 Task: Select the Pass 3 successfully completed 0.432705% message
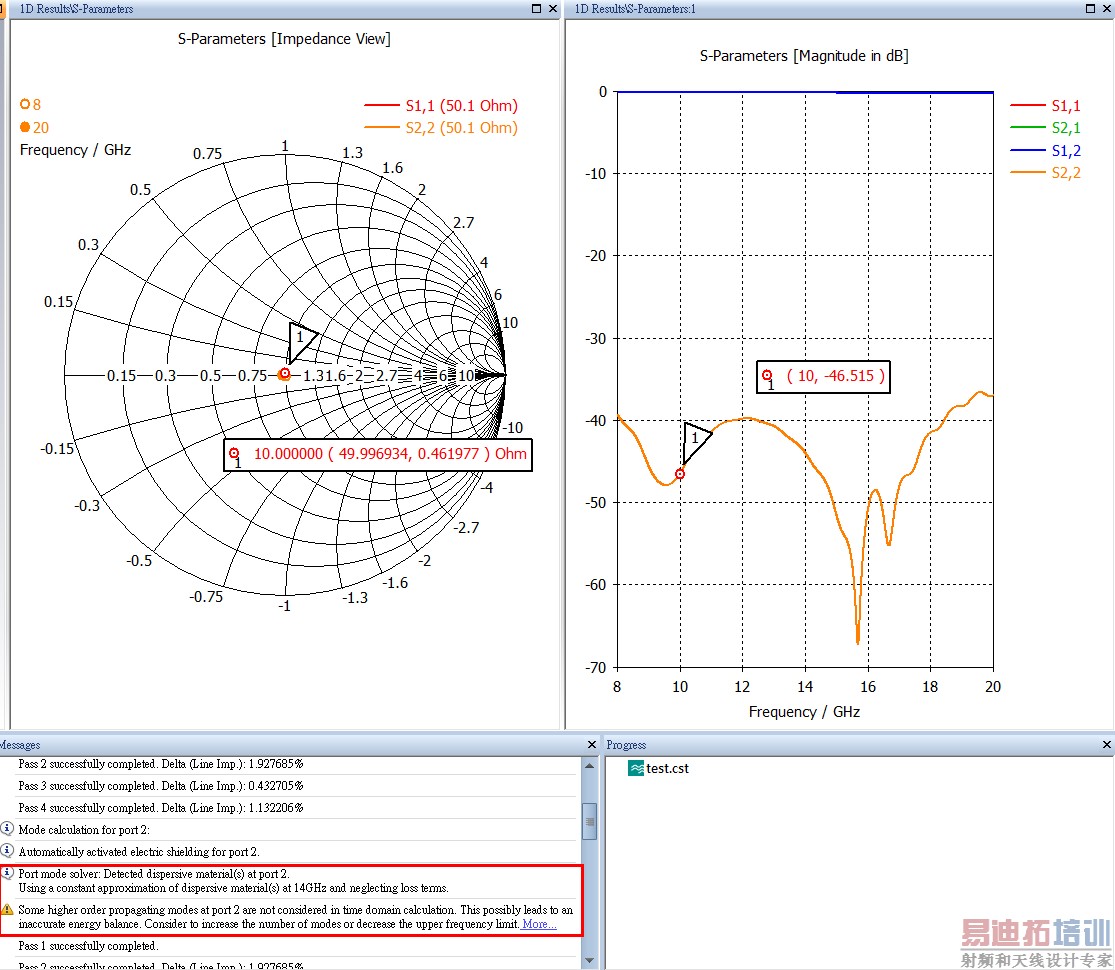coord(161,786)
